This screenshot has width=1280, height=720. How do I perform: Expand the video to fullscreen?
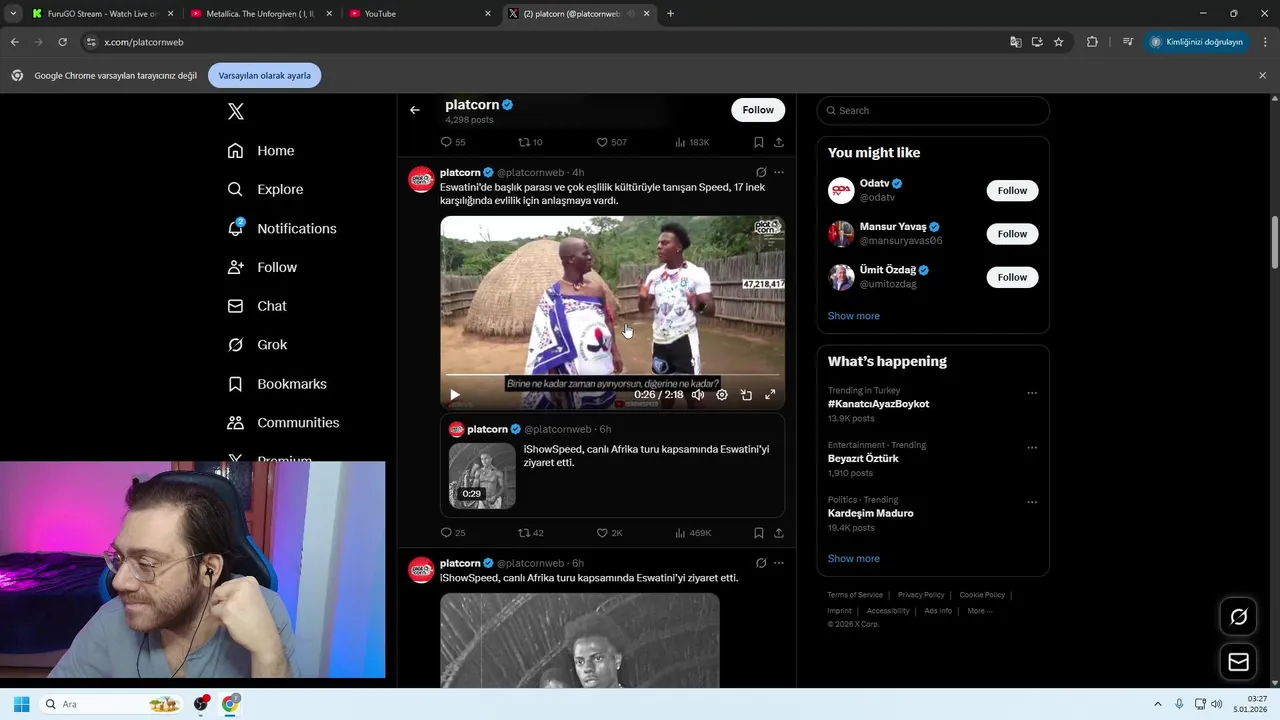770,395
